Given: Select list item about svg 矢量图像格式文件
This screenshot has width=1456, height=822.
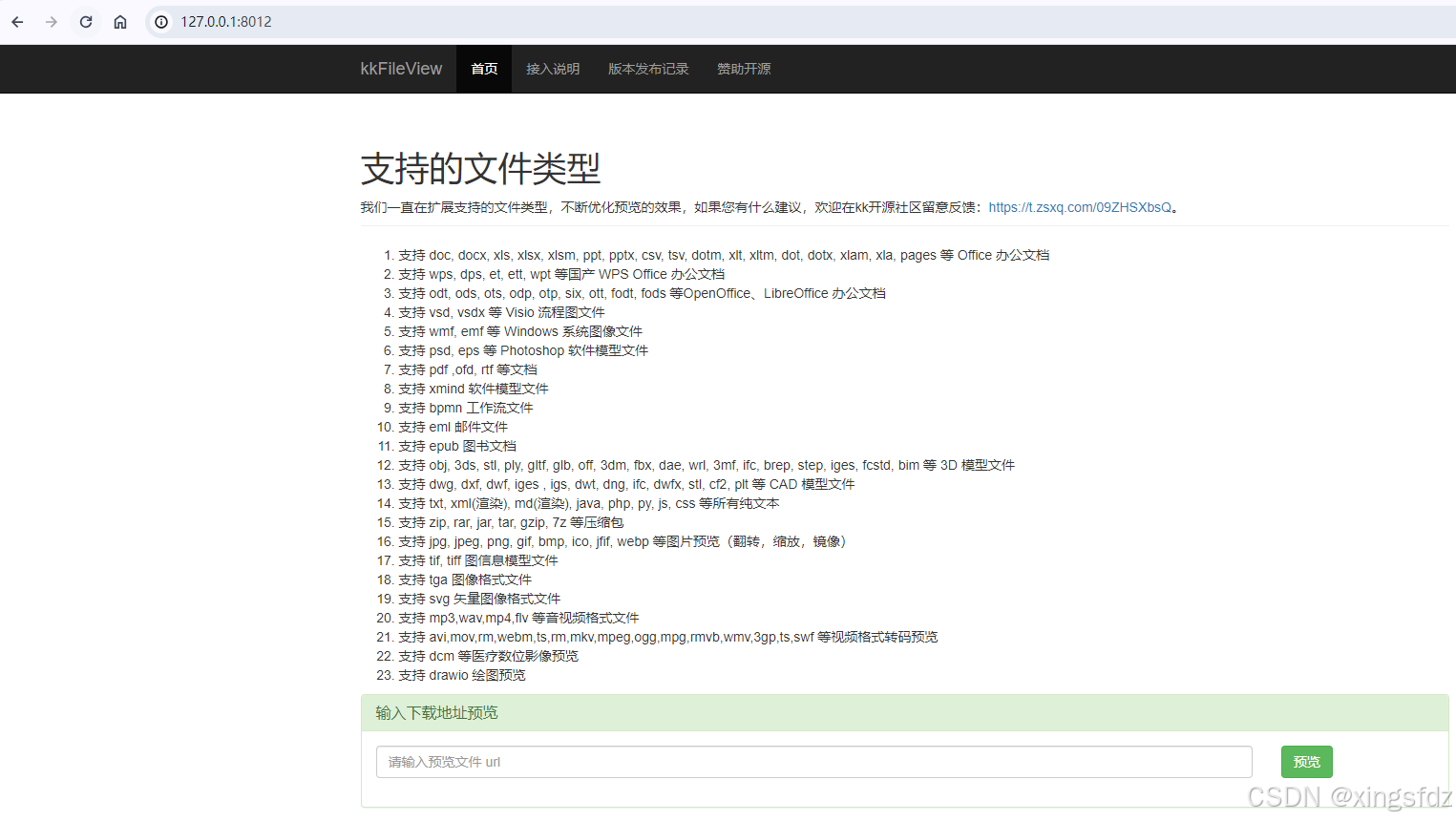Looking at the screenshot, I should tap(479, 599).
